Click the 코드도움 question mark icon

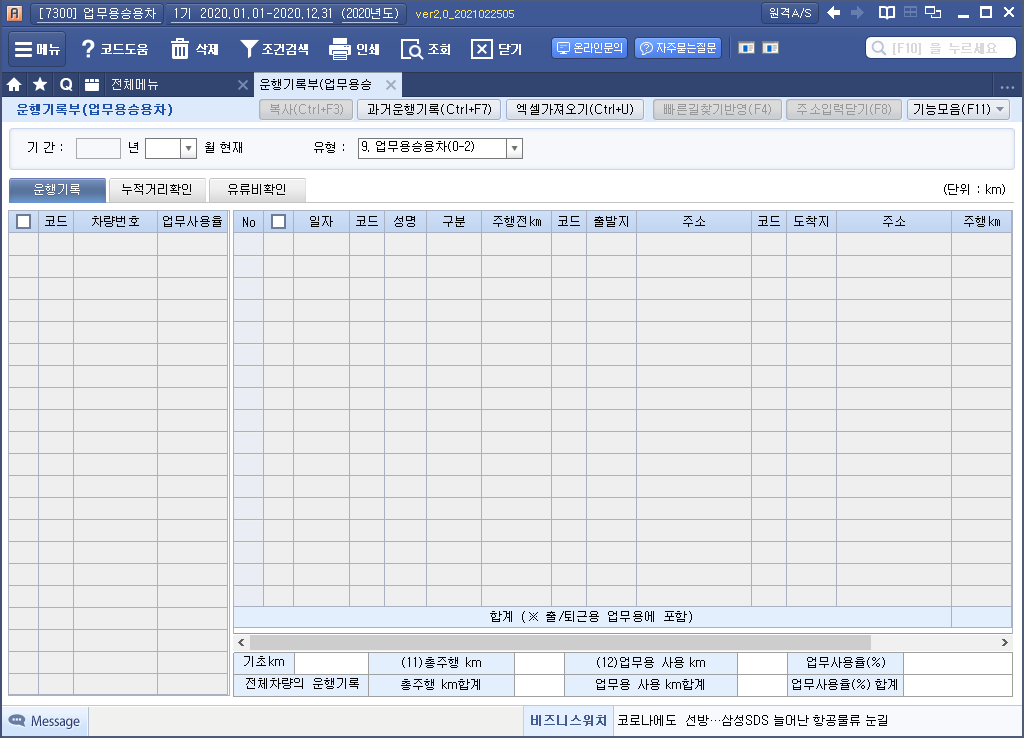(88, 49)
